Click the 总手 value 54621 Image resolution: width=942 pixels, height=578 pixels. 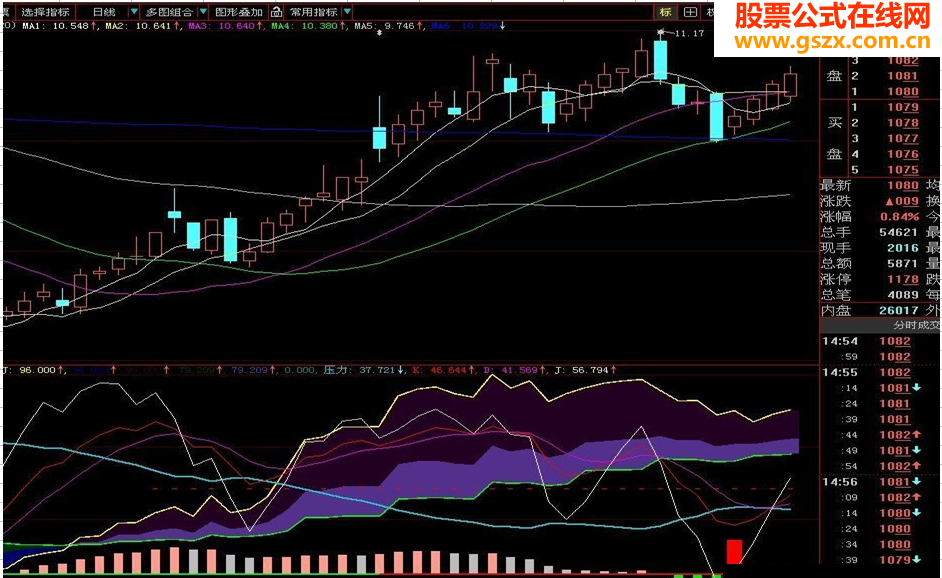click(899, 232)
